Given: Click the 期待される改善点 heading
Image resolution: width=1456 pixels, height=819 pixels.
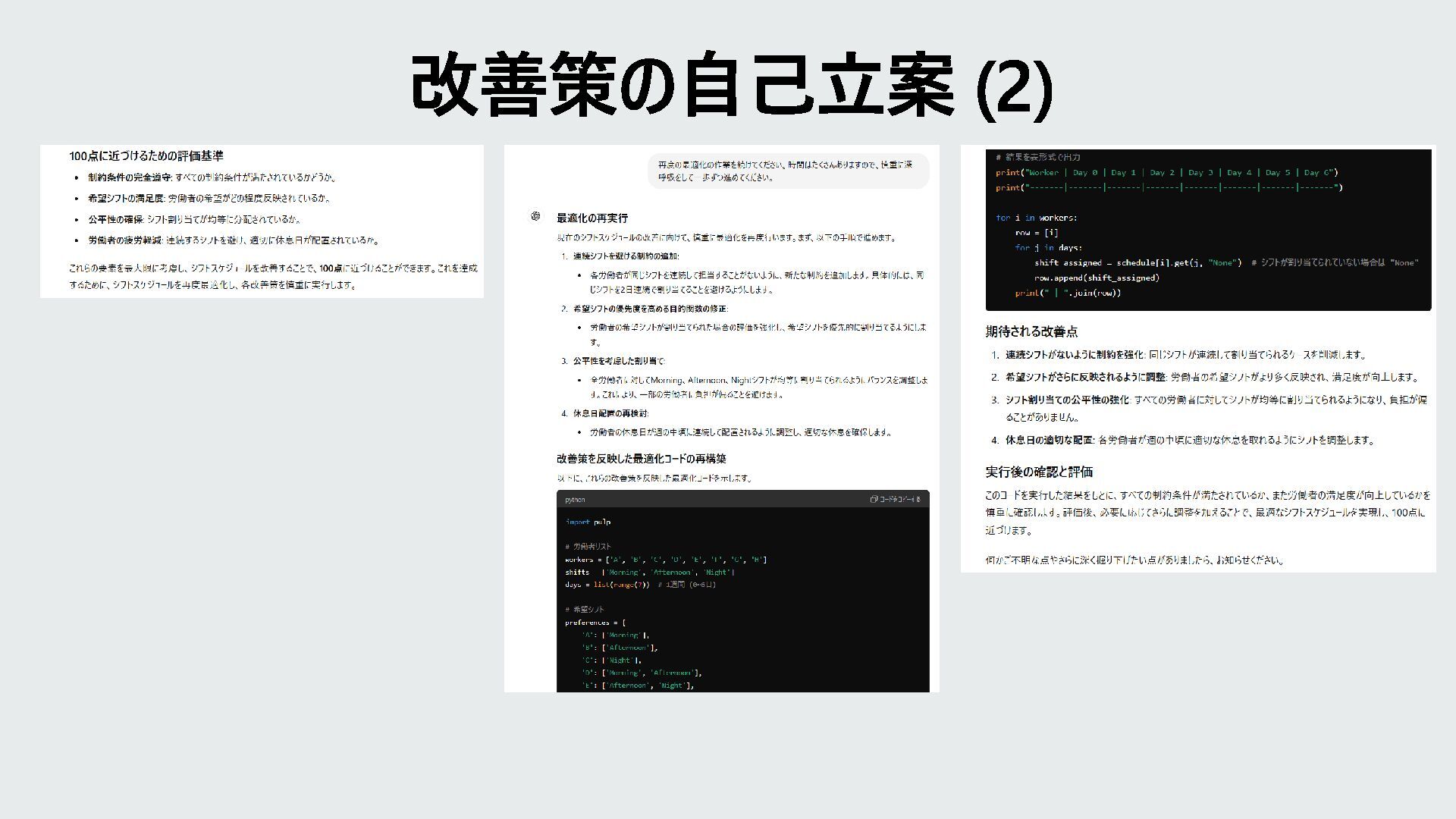Looking at the screenshot, I should pyautogui.click(x=1031, y=331).
